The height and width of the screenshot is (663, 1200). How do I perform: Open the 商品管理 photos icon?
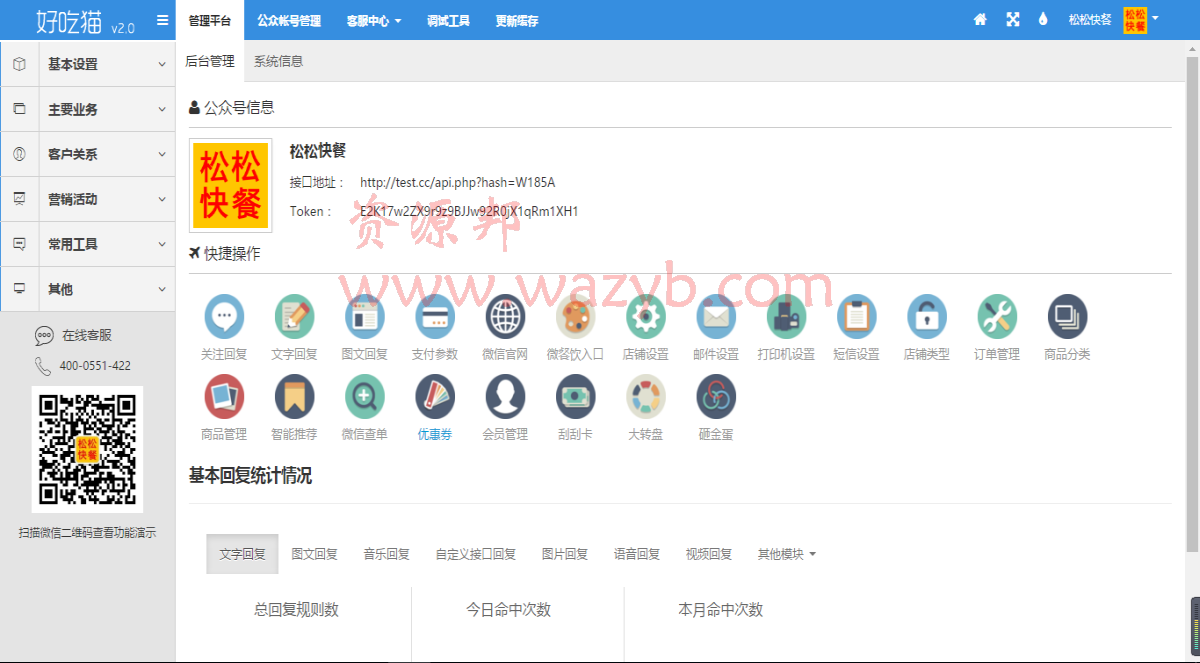tap(224, 396)
